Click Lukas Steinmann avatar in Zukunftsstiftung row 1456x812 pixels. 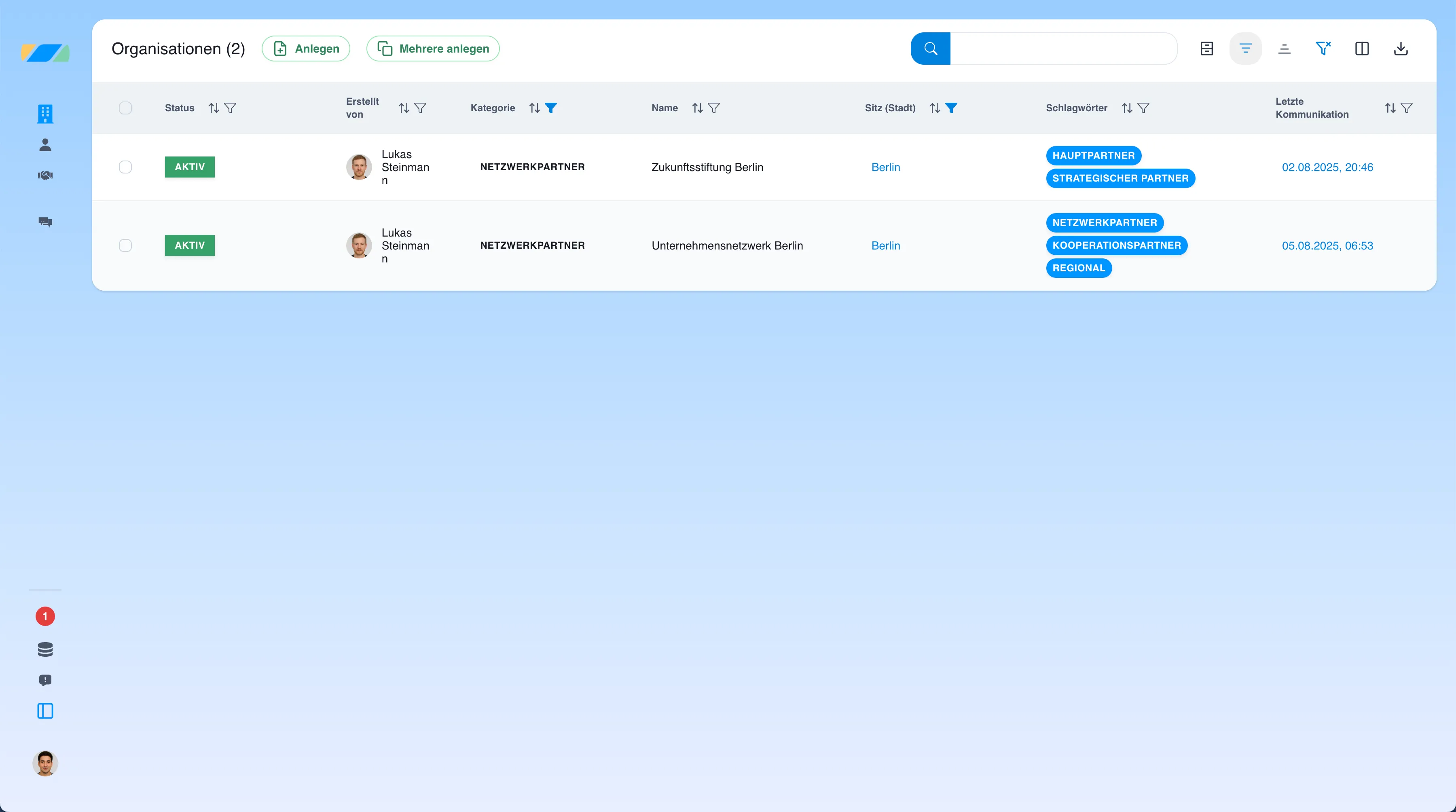[x=359, y=167]
